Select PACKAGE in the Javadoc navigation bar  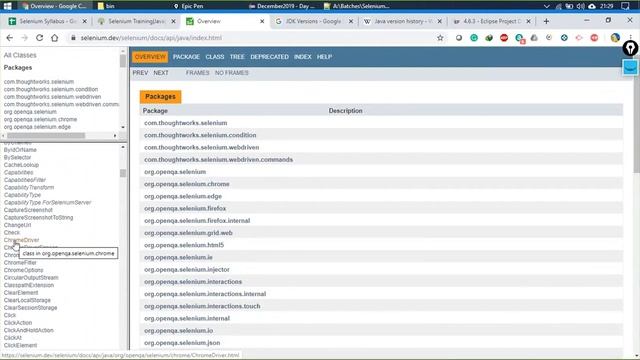point(186,57)
